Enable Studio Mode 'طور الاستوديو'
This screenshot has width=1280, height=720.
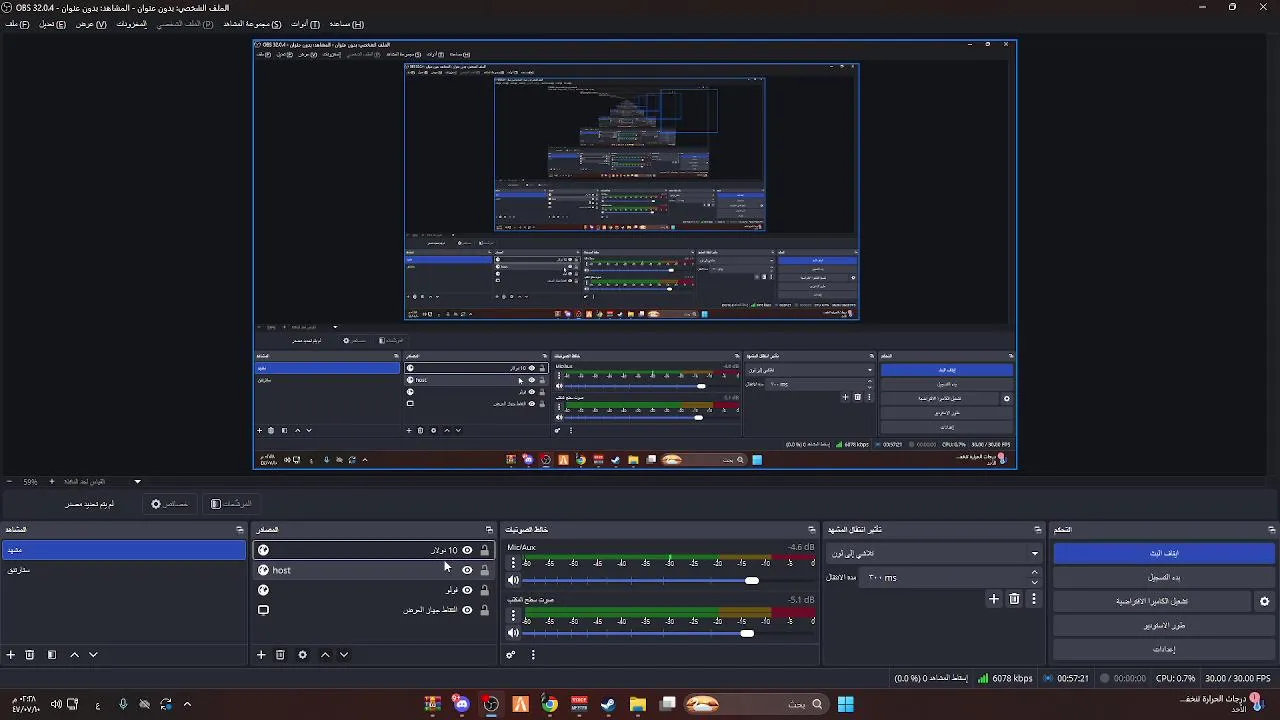[x=1164, y=625]
